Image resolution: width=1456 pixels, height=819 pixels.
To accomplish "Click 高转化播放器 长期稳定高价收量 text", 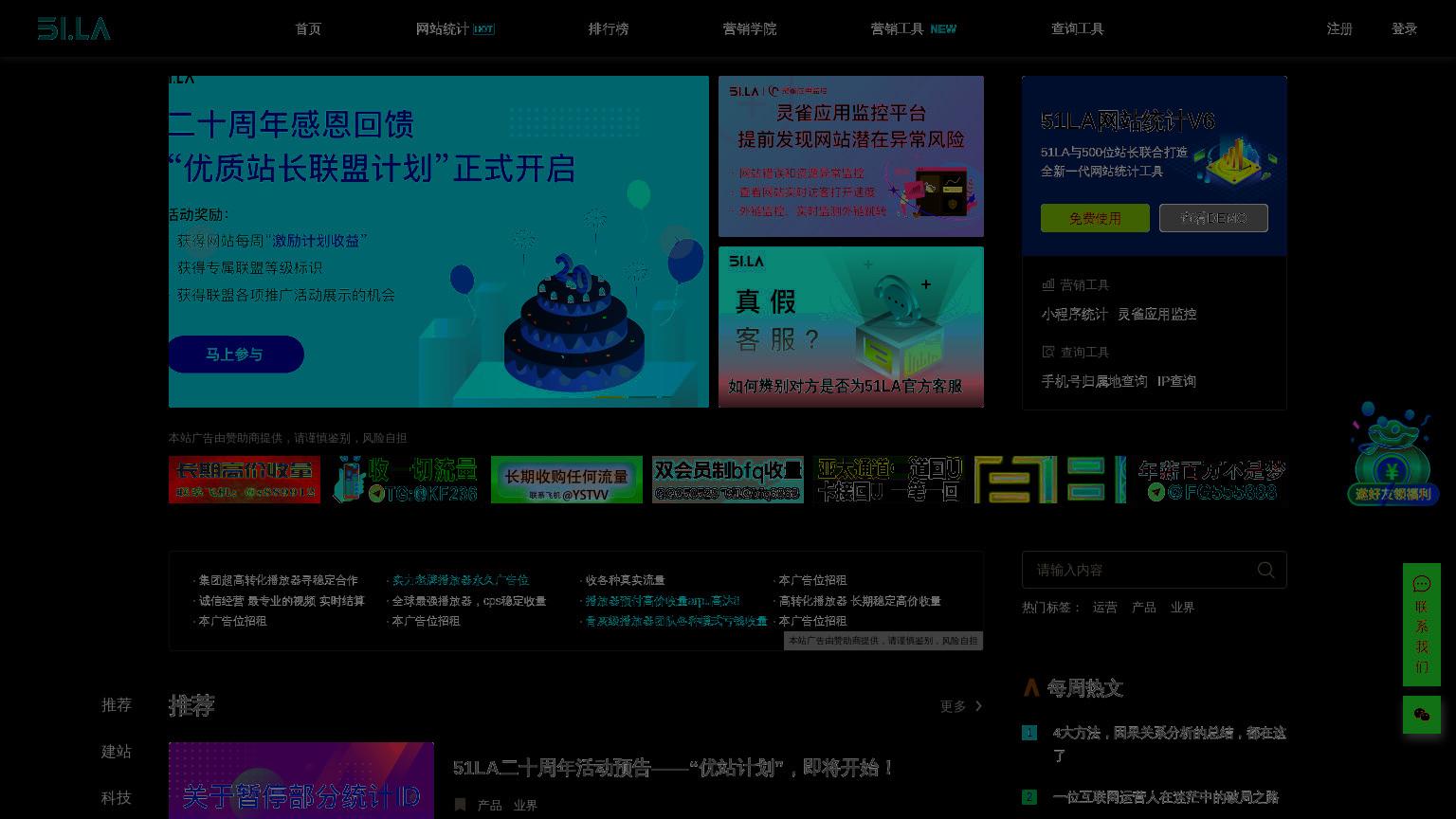I will coord(860,601).
